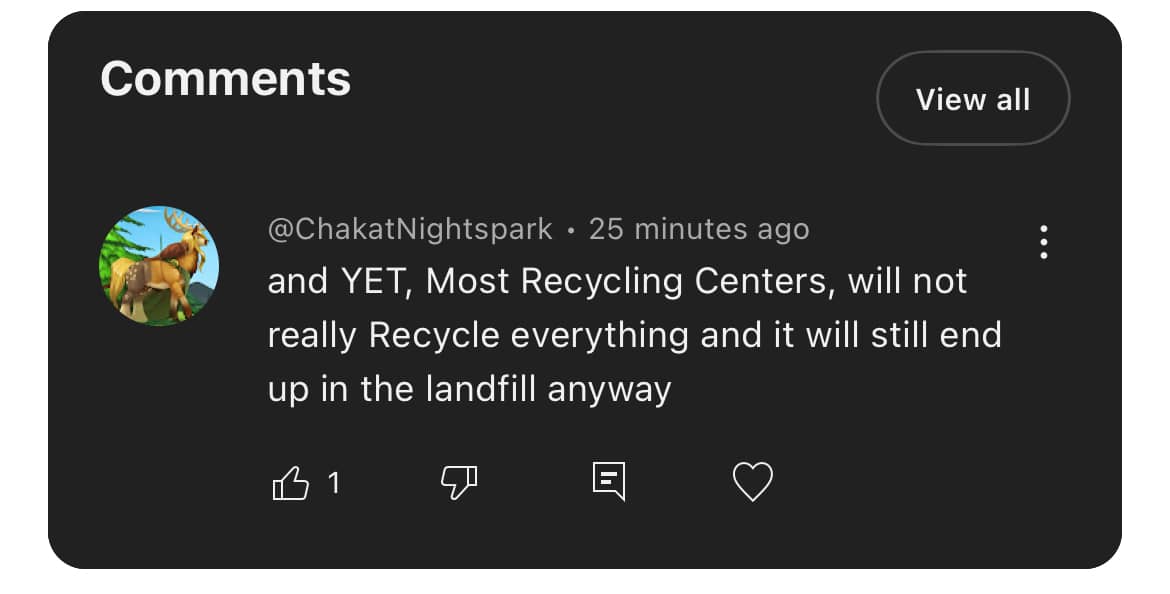Click the like count number 1
The image size is (1170, 594).
click(334, 484)
